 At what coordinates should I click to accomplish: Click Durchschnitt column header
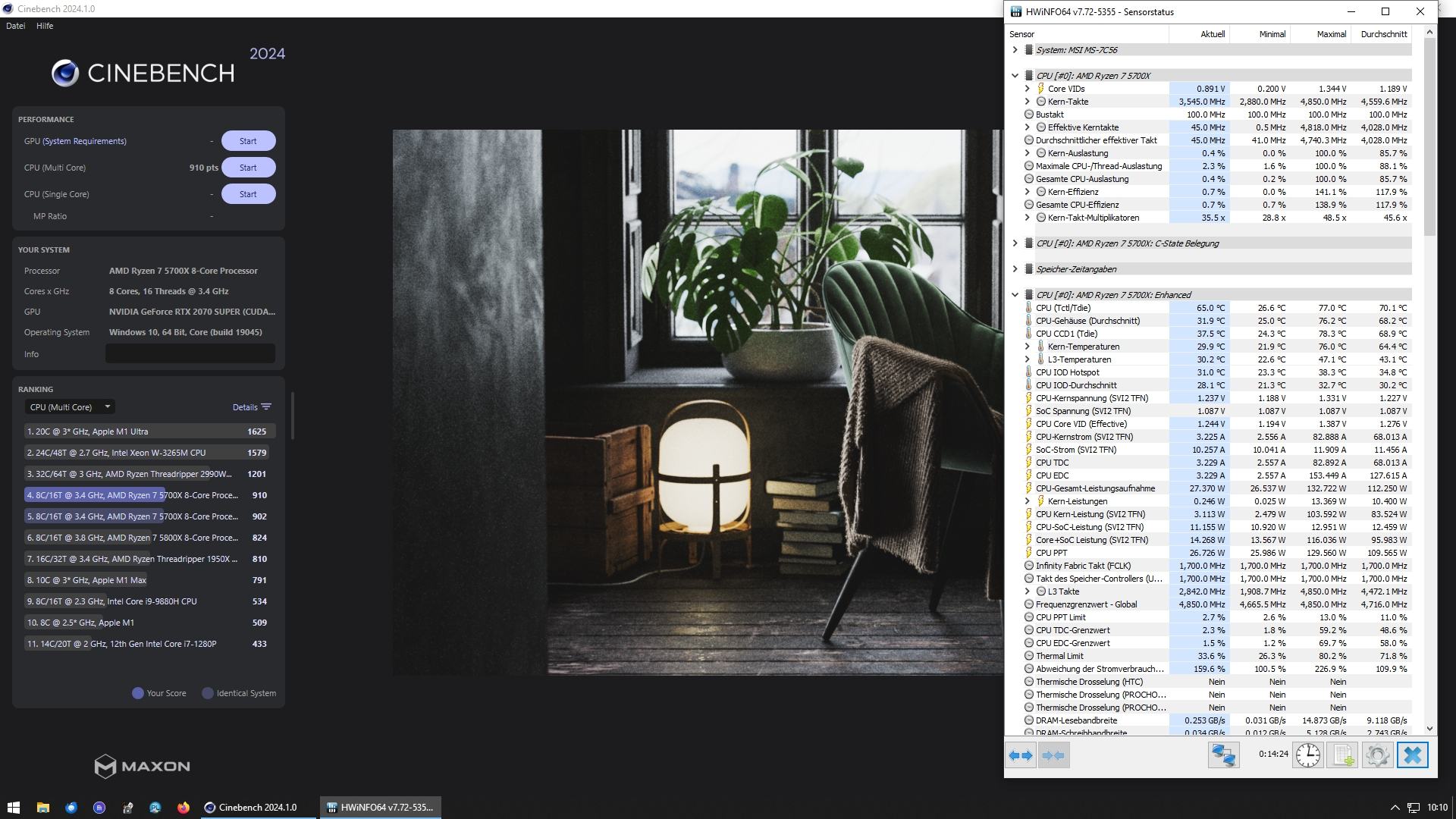(1381, 34)
